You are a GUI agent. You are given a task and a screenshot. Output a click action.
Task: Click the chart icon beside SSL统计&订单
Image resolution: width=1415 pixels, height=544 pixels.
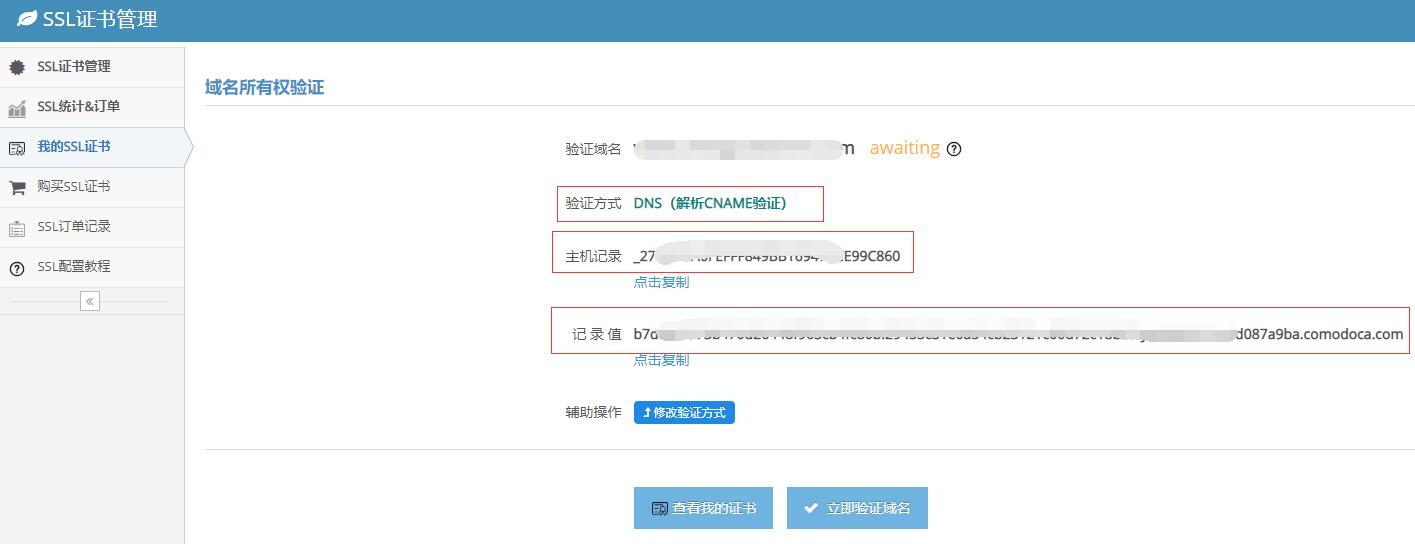click(x=16, y=108)
